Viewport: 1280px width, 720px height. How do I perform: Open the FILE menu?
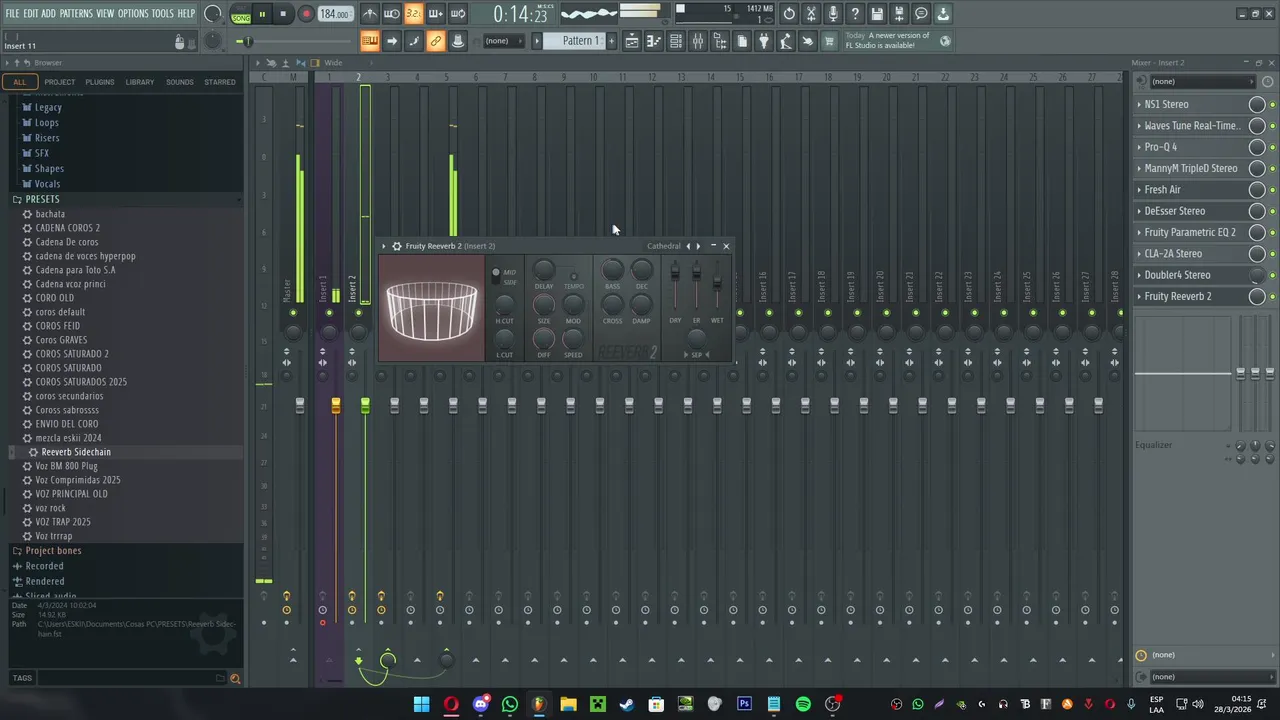[x=12, y=13]
